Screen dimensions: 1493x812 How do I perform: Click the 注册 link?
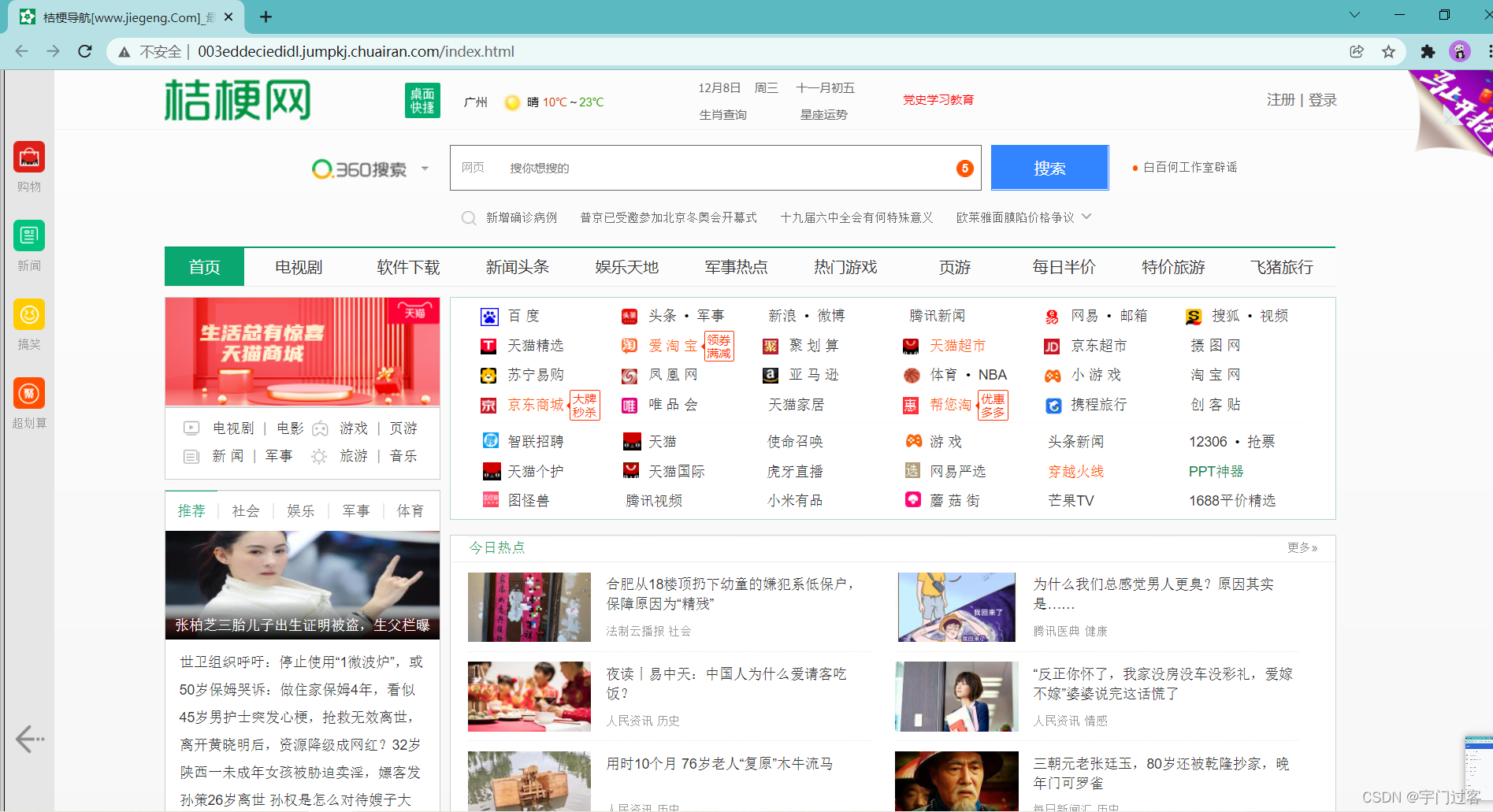point(1281,100)
